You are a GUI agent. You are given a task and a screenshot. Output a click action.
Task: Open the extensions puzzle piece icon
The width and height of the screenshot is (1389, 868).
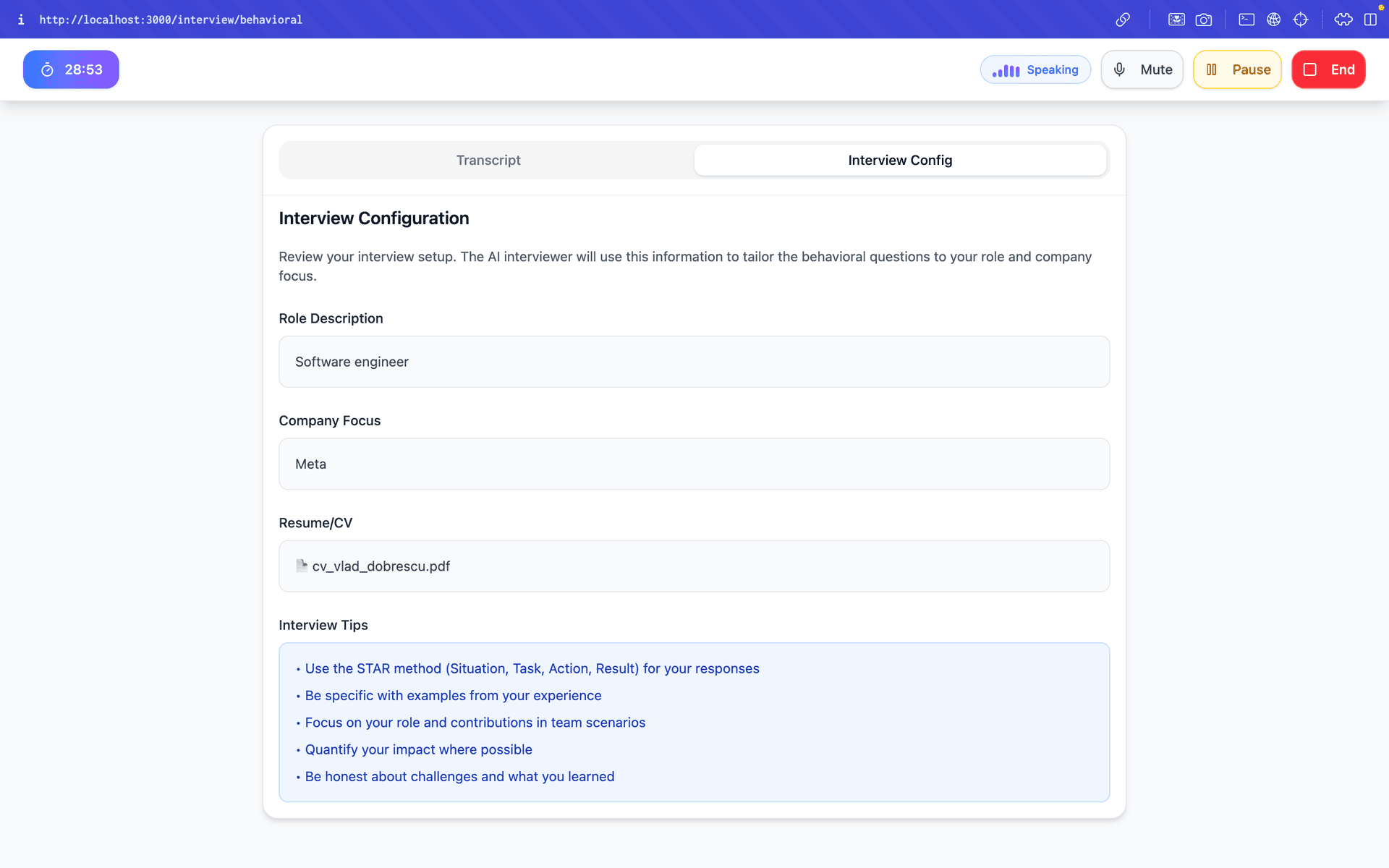click(x=1343, y=20)
